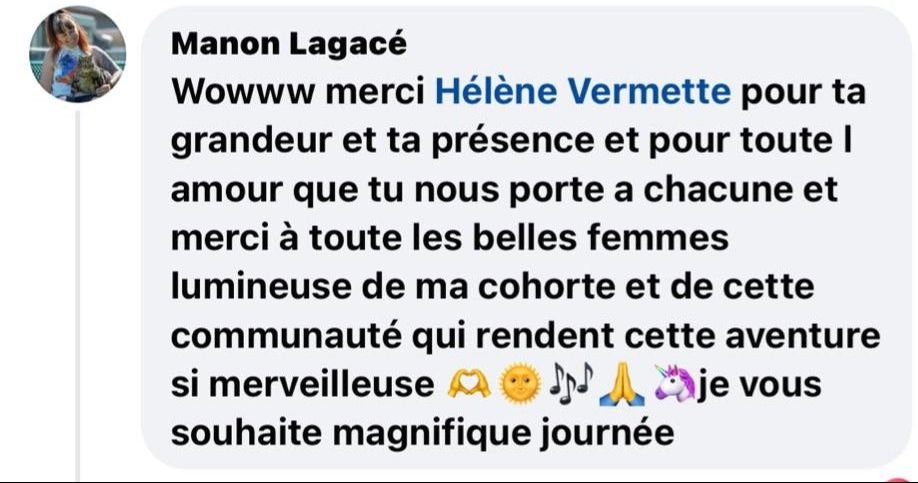Viewport: 918px width, 483px height.
Task: Click the vertical comment thread line
Action: tap(77, 296)
